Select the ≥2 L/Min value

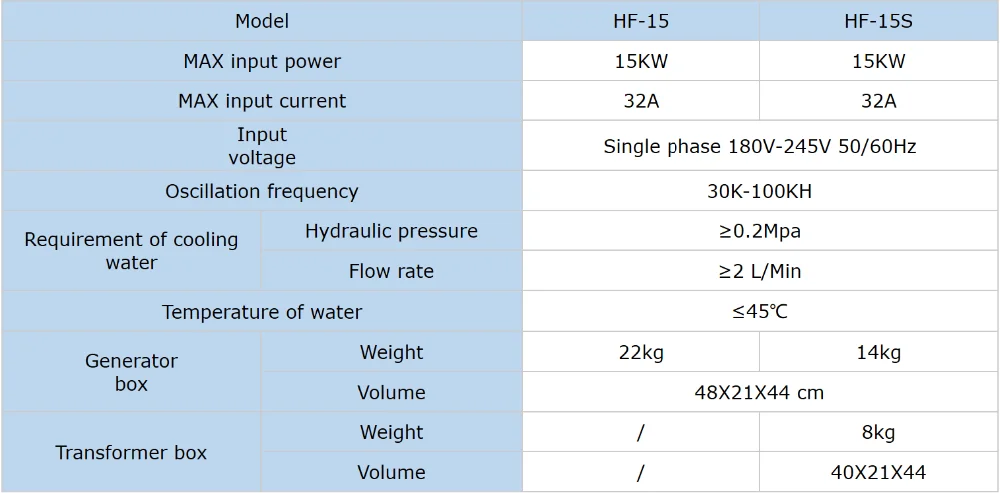point(760,271)
